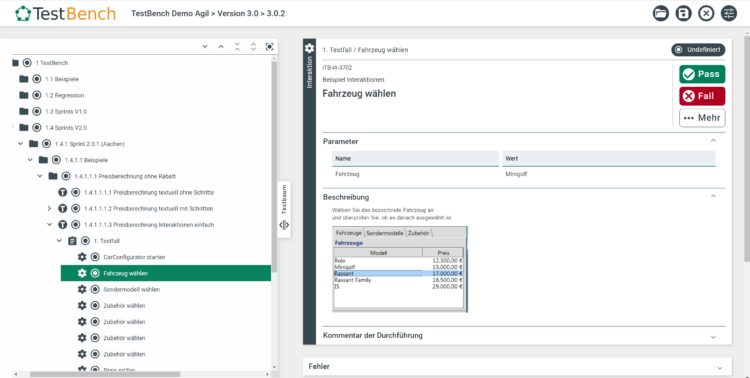This screenshot has width=750, height=378.
Task: Collapse all tree nodes with inward arrows icon
Action: pyautogui.click(x=237, y=46)
